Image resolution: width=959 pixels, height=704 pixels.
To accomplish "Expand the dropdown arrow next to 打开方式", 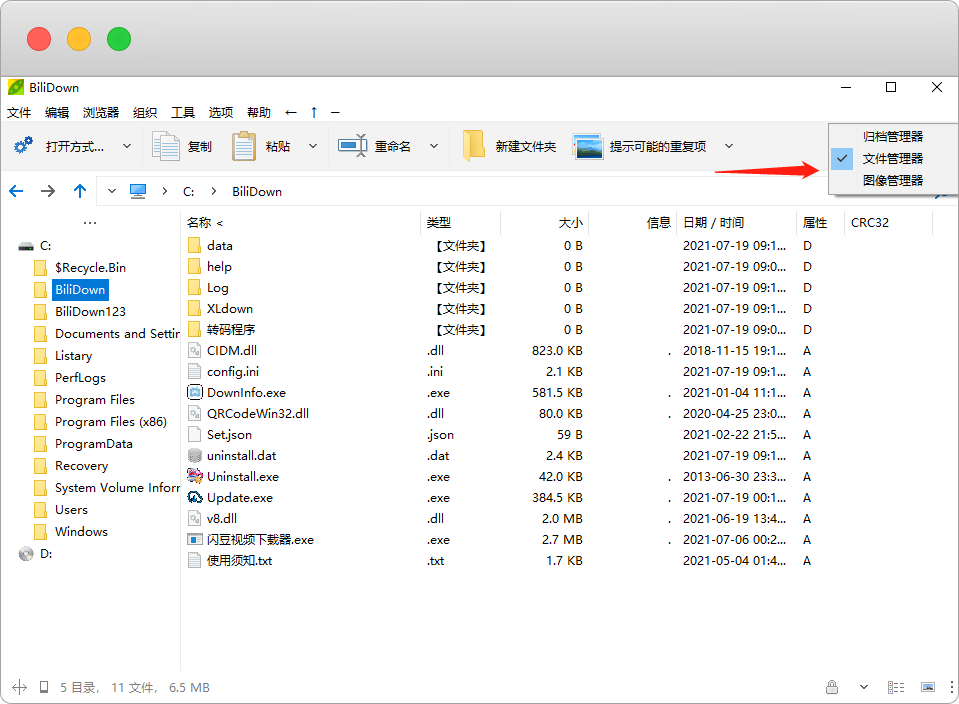I will tap(127, 146).
